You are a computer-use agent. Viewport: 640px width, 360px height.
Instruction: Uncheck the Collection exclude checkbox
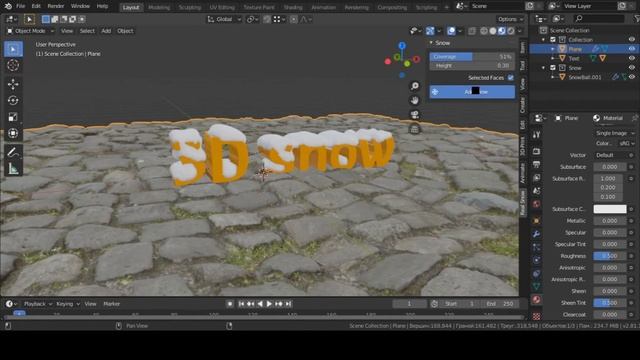(553, 40)
